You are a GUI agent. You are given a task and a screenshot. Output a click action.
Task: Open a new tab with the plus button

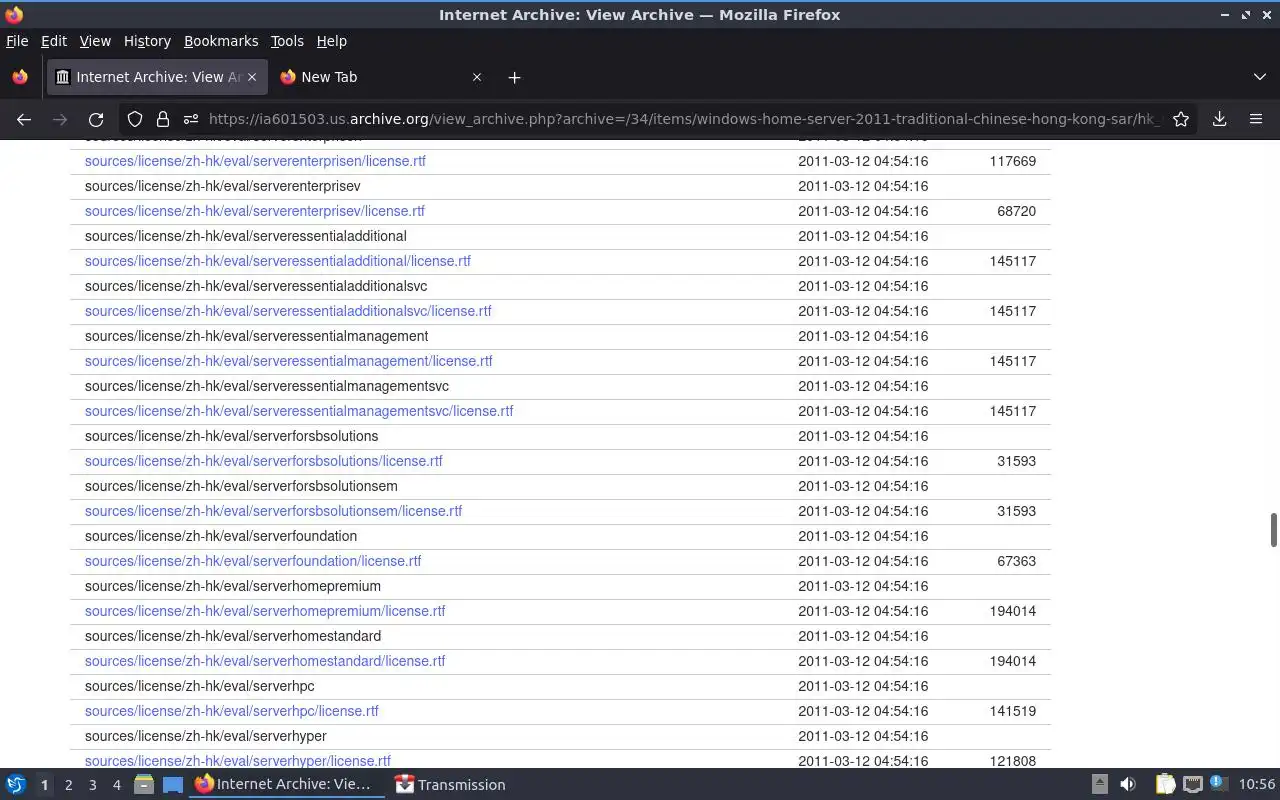pos(514,77)
